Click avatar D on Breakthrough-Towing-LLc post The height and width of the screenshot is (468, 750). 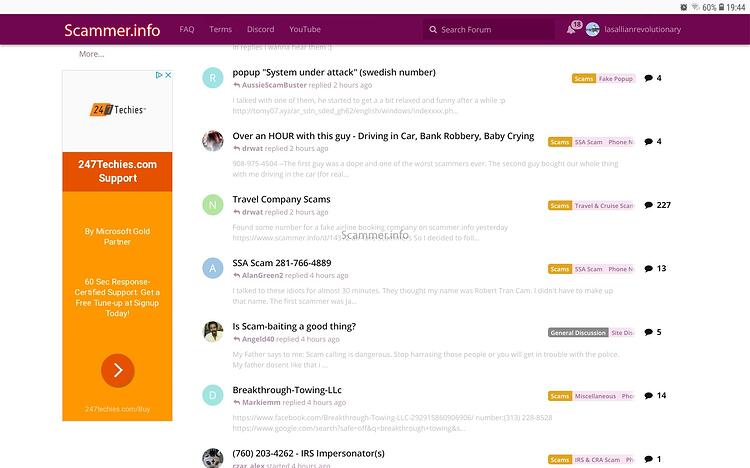tap(213, 395)
